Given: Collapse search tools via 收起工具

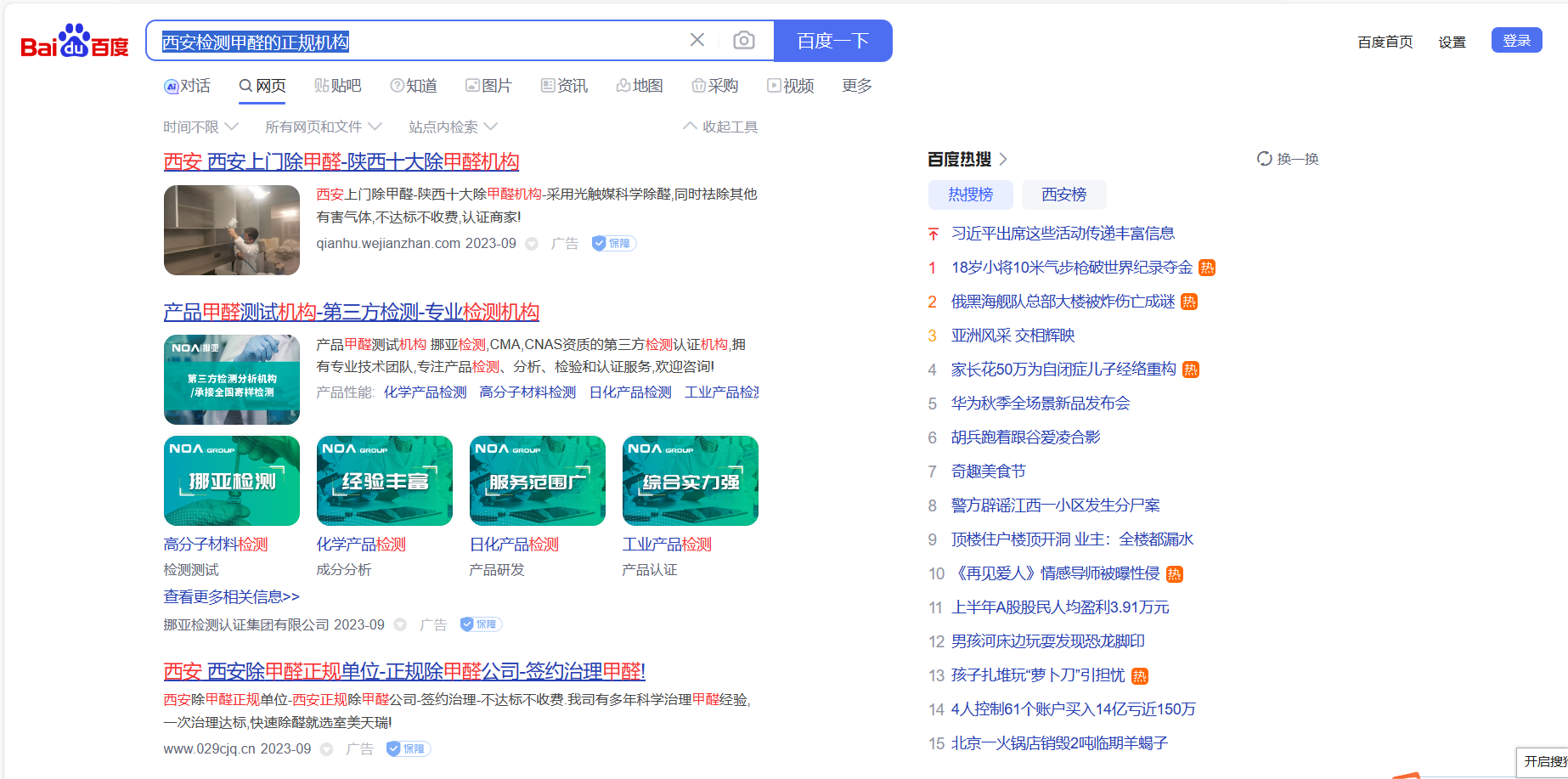Looking at the screenshot, I should (720, 127).
